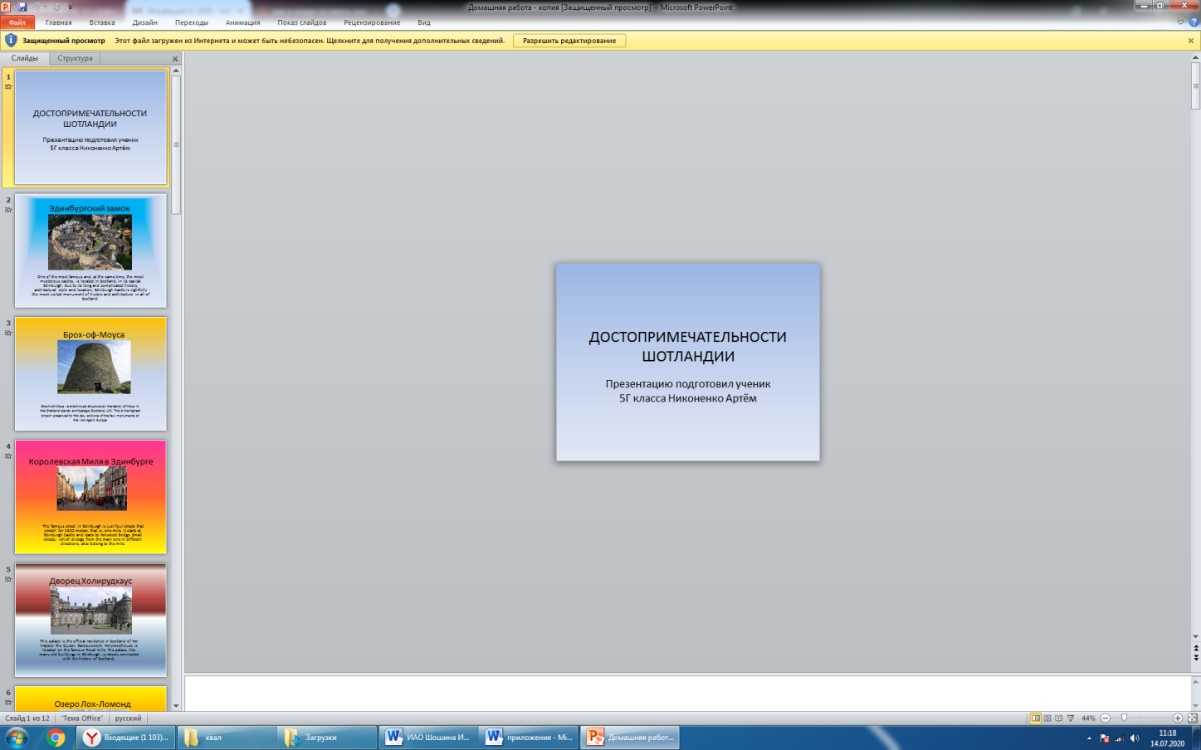Minimize the ribbon with the caret icon
The height and width of the screenshot is (750, 1201).
[x=1180, y=22]
